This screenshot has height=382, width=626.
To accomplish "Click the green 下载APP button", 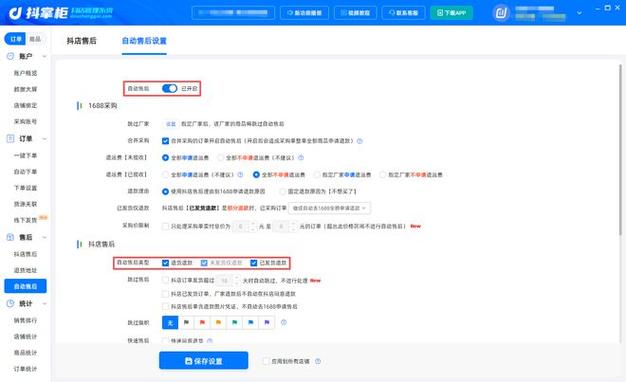I will [452, 13].
